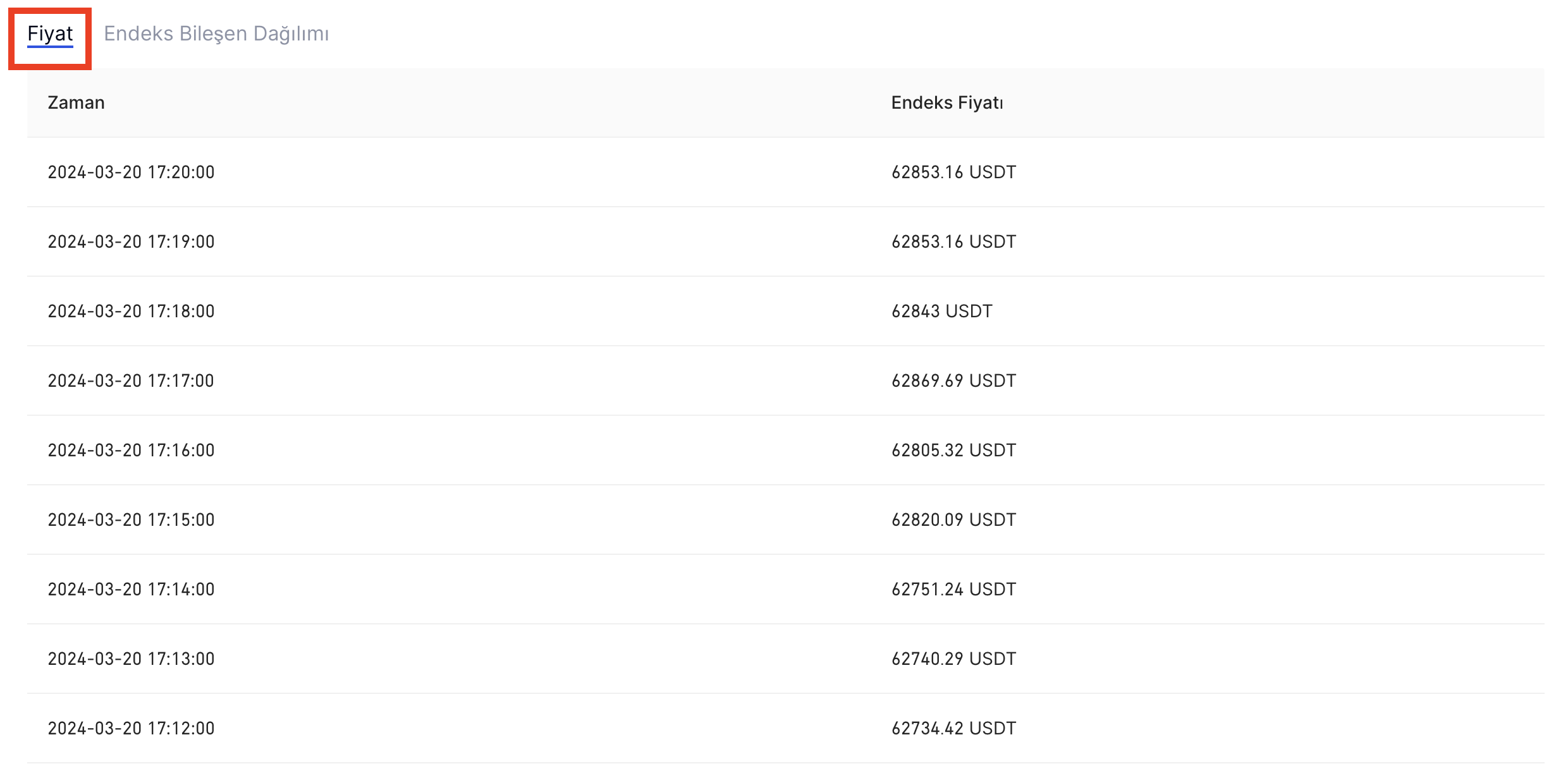Click the 17:15:00 timestamp cell
1568x766 pixels.
click(131, 520)
